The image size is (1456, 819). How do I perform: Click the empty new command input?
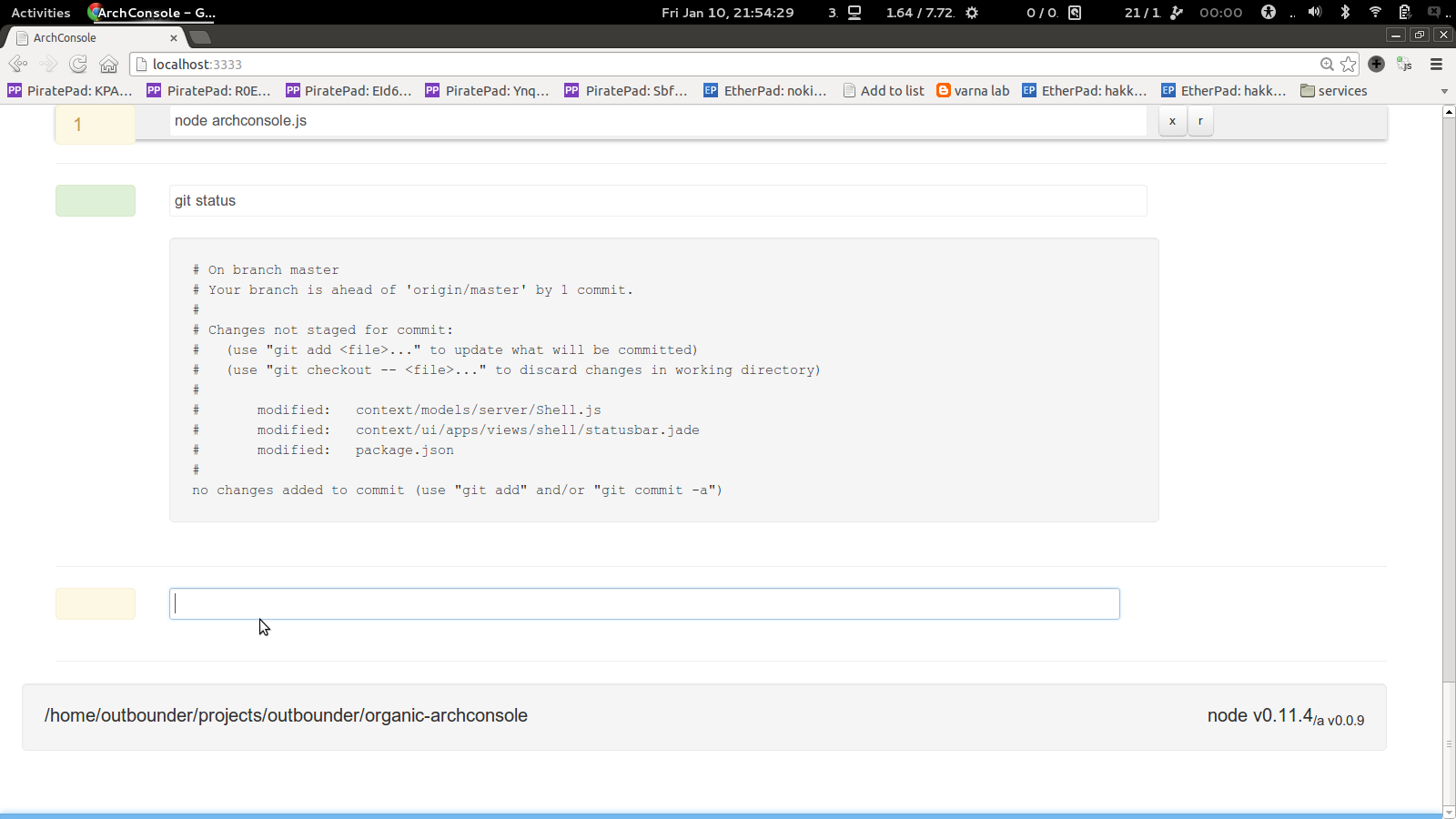point(644,603)
